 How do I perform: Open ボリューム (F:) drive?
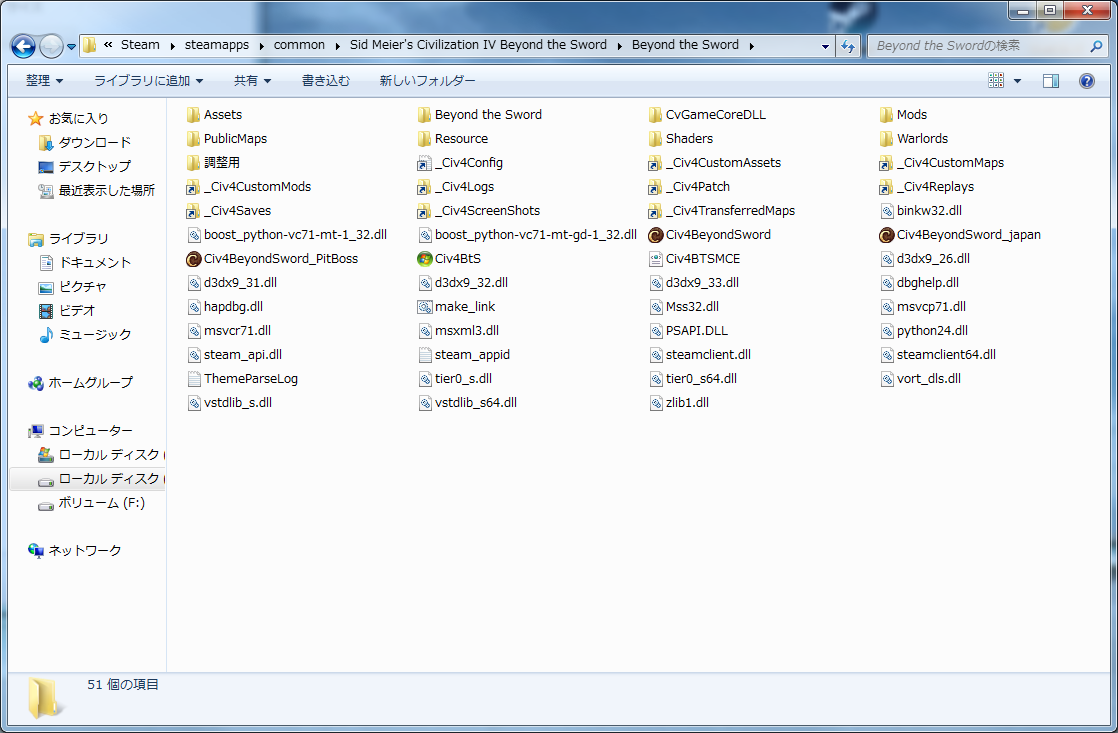pos(101,503)
